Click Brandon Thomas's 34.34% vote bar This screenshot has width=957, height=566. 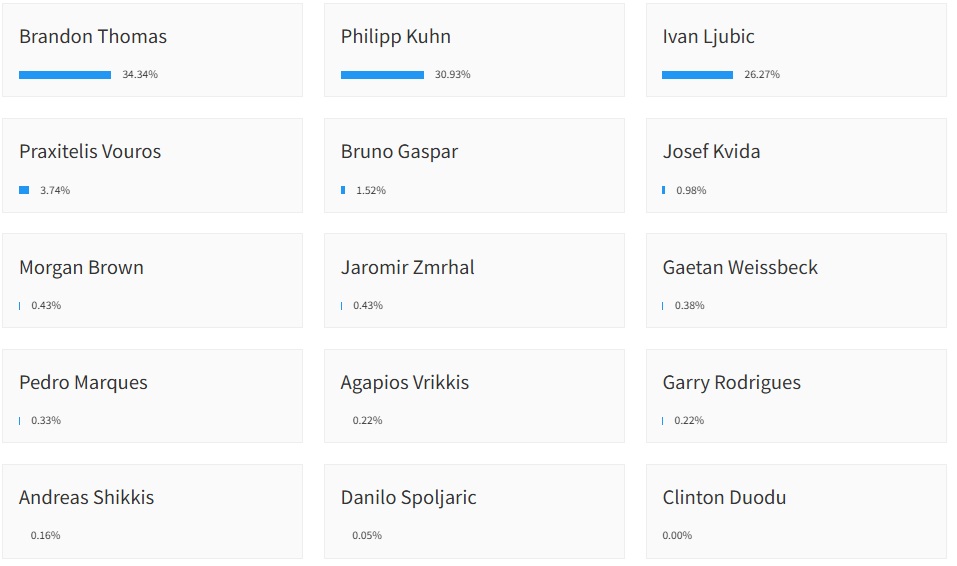tap(65, 75)
